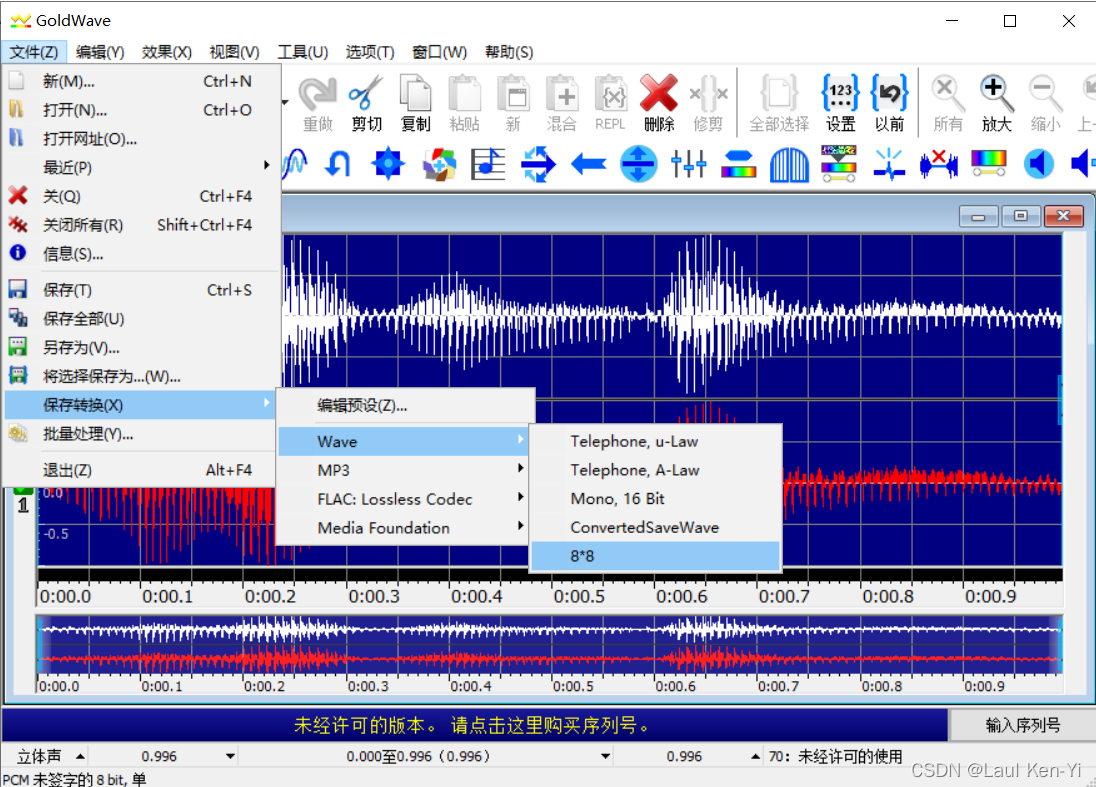Viewport: 1096px width, 787px height.
Task: Open the Recent (最近) submenu
Action: [142, 167]
